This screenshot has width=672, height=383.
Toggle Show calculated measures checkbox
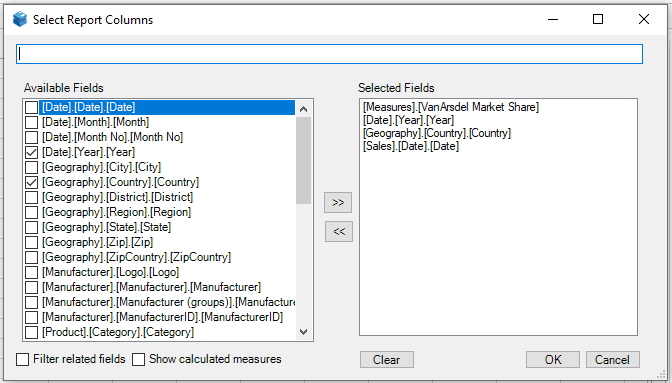click(x=138, y=359)
